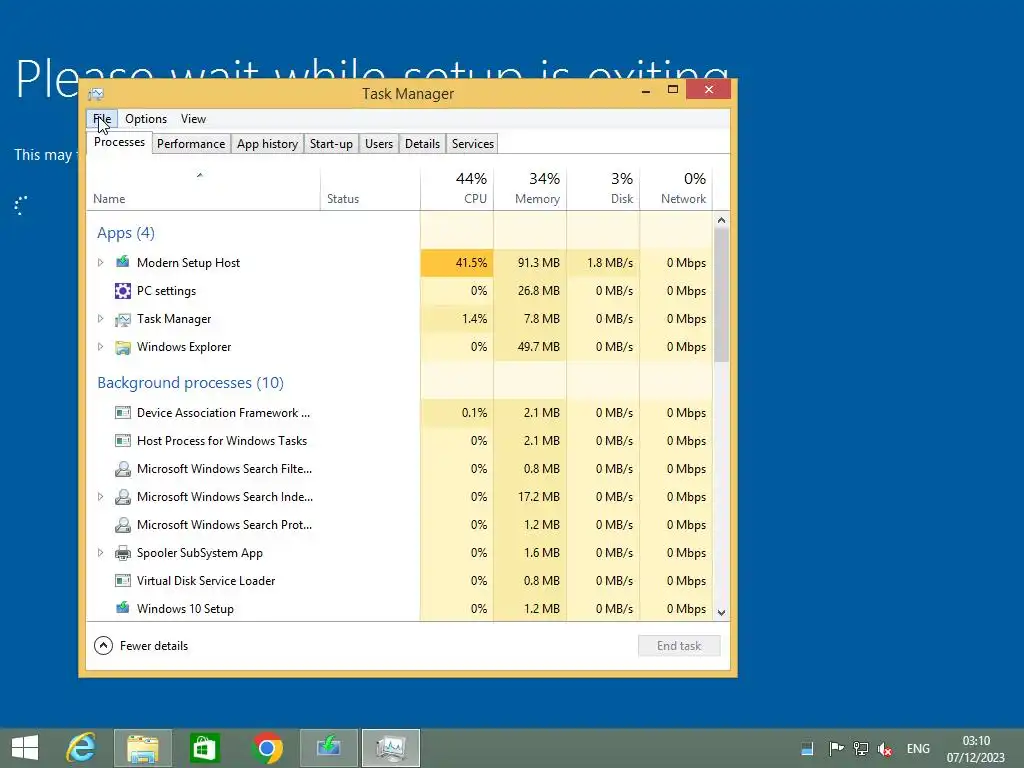Select the Processes tab
The image size is (1024, 768).
120,142
